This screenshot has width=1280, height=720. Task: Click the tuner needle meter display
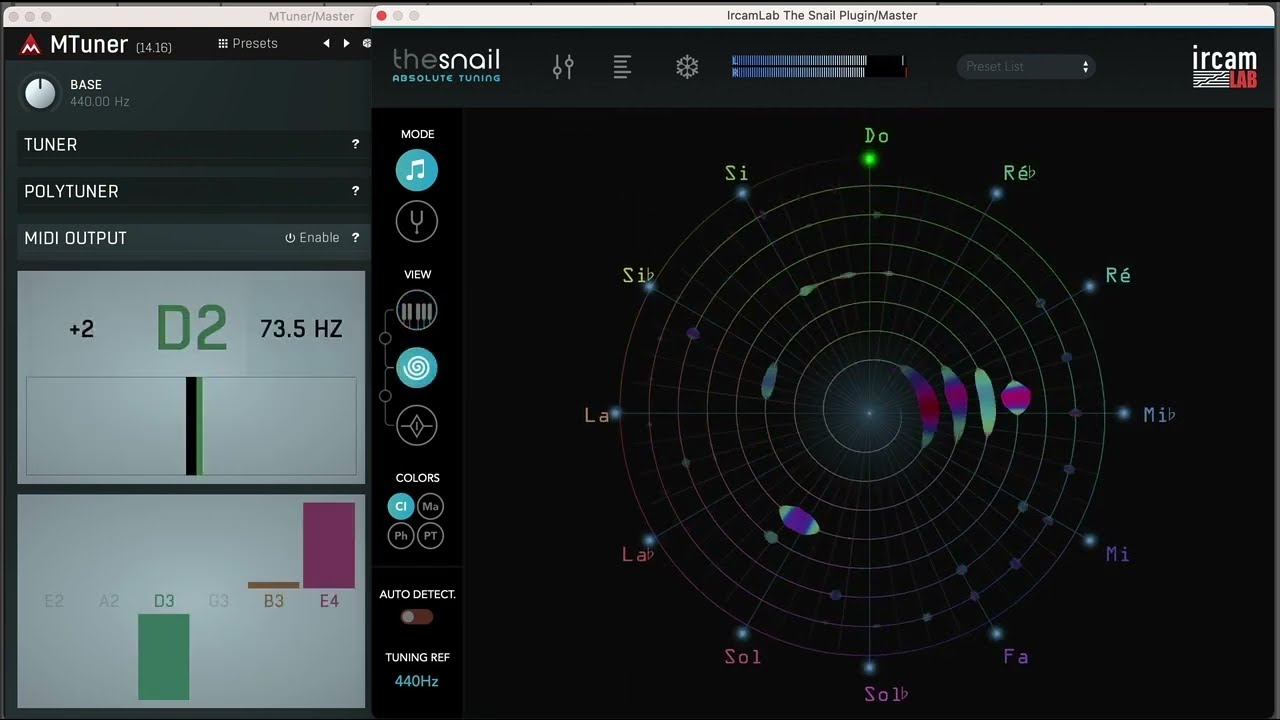click(191, 426)
